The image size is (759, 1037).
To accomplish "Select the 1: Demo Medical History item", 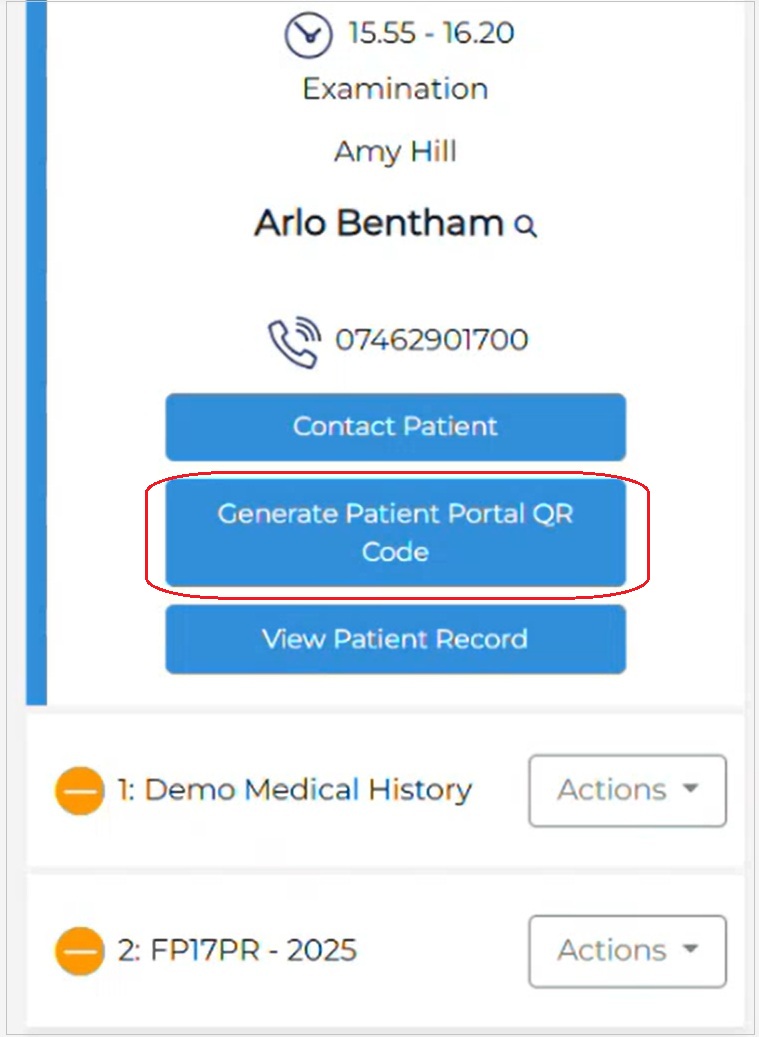I will 294,790.
